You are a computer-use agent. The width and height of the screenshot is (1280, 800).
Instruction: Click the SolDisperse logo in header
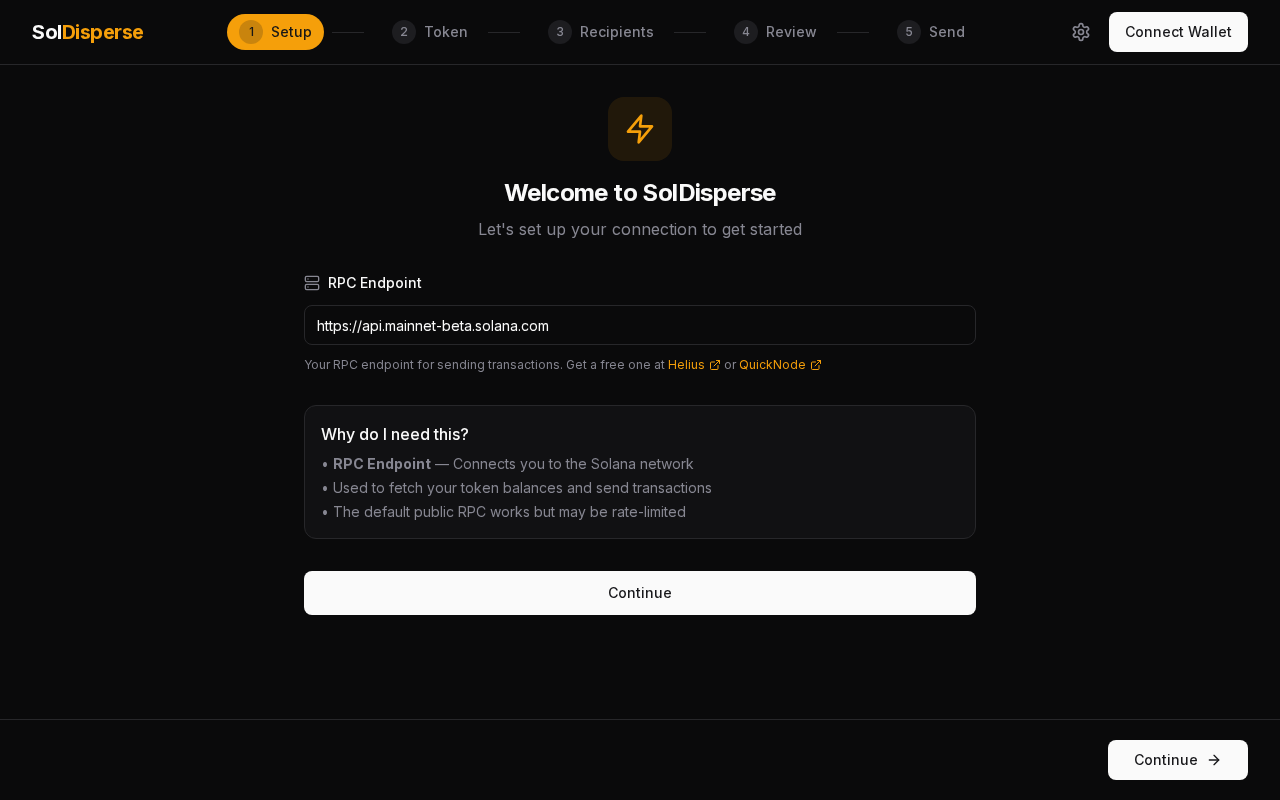(88, 32)
